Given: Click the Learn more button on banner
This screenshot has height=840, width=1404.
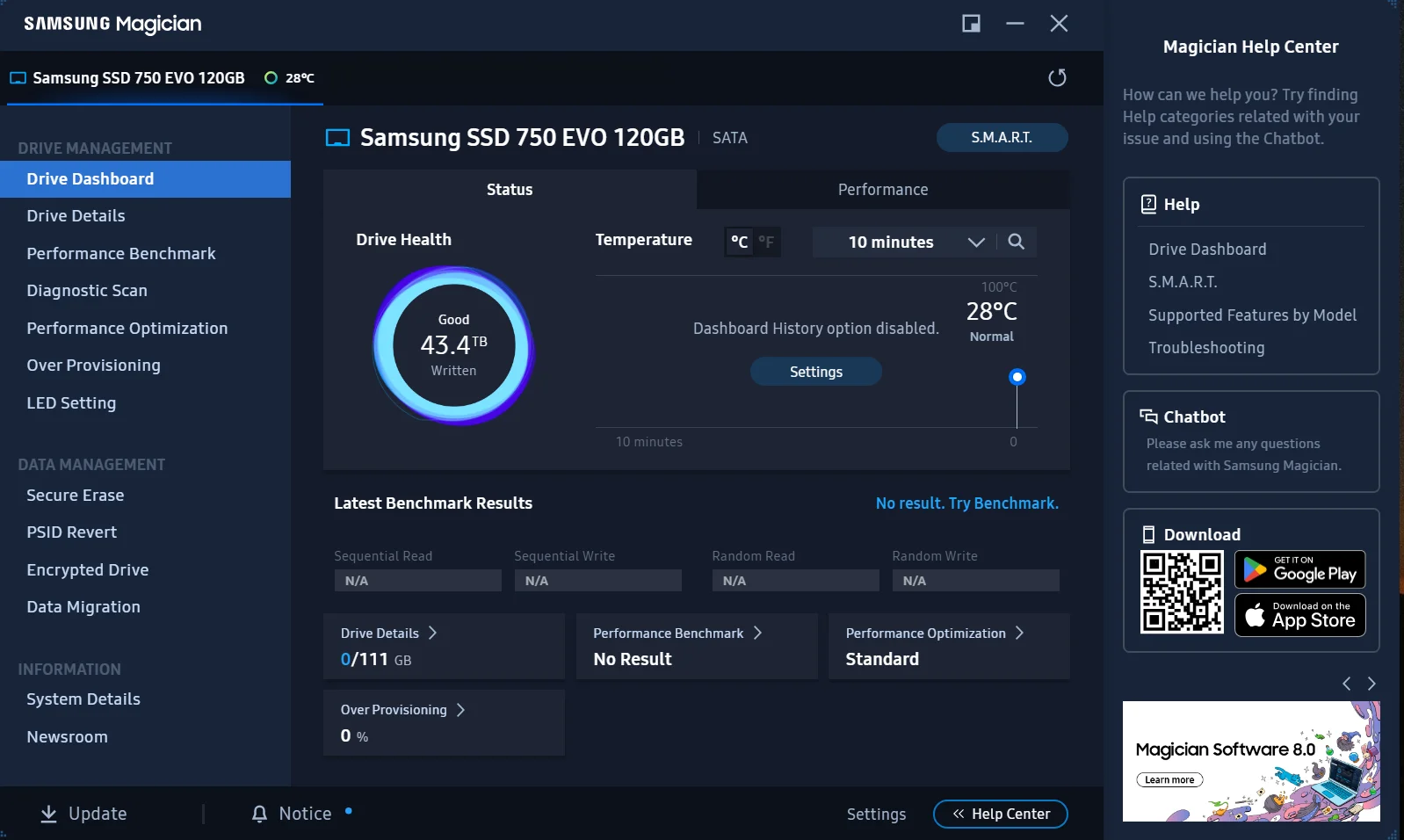Looking at the screenshot, I should pos(1169,779).
